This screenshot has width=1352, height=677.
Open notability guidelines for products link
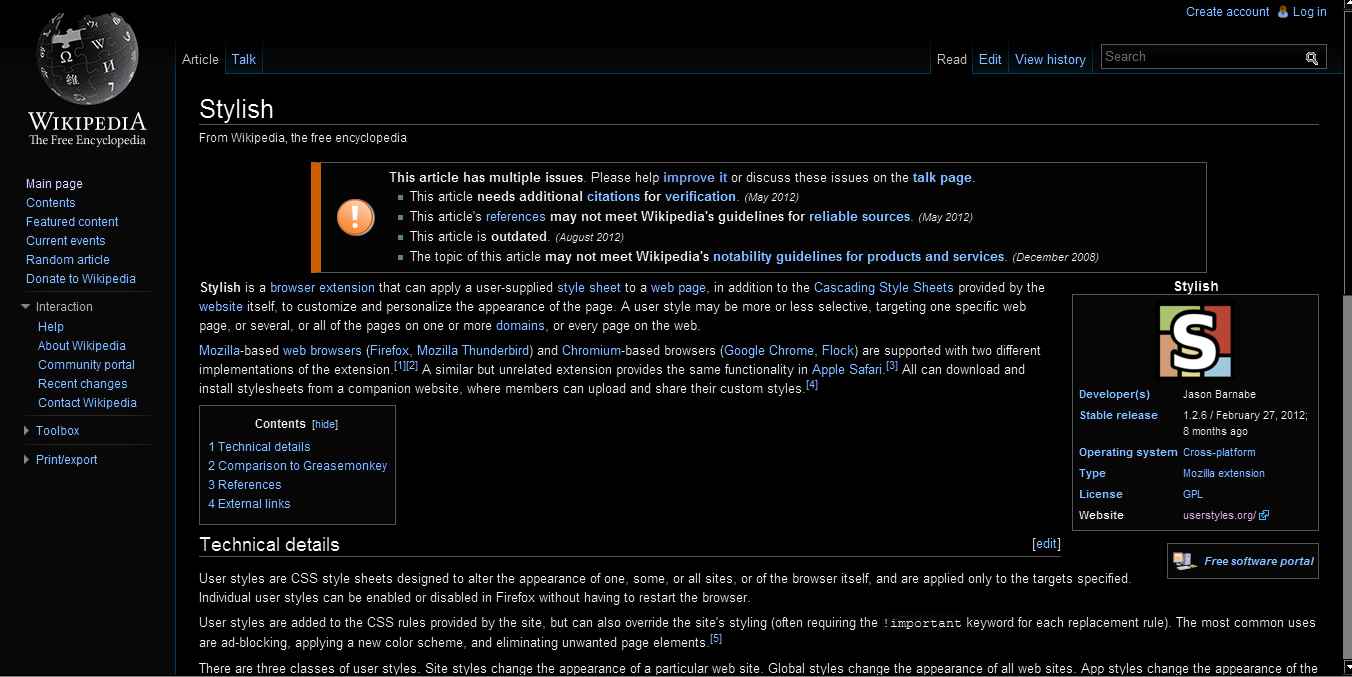pyautogui.click(x=859, y=256)
